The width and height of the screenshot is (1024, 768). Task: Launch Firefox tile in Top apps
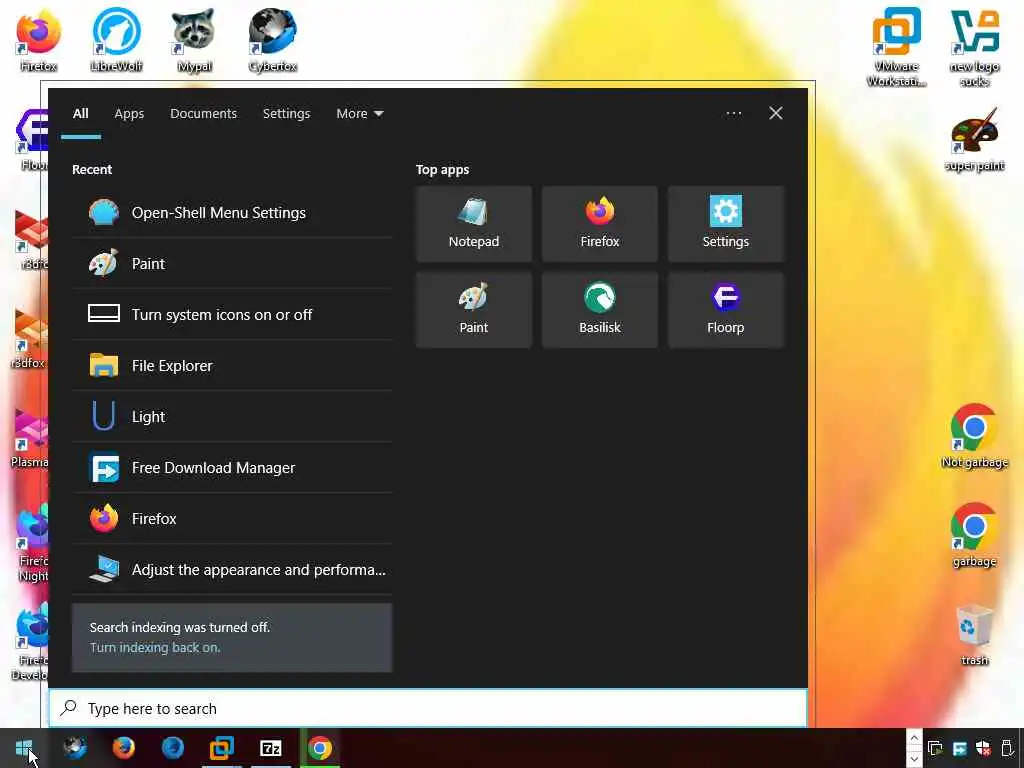click(600, 224)
